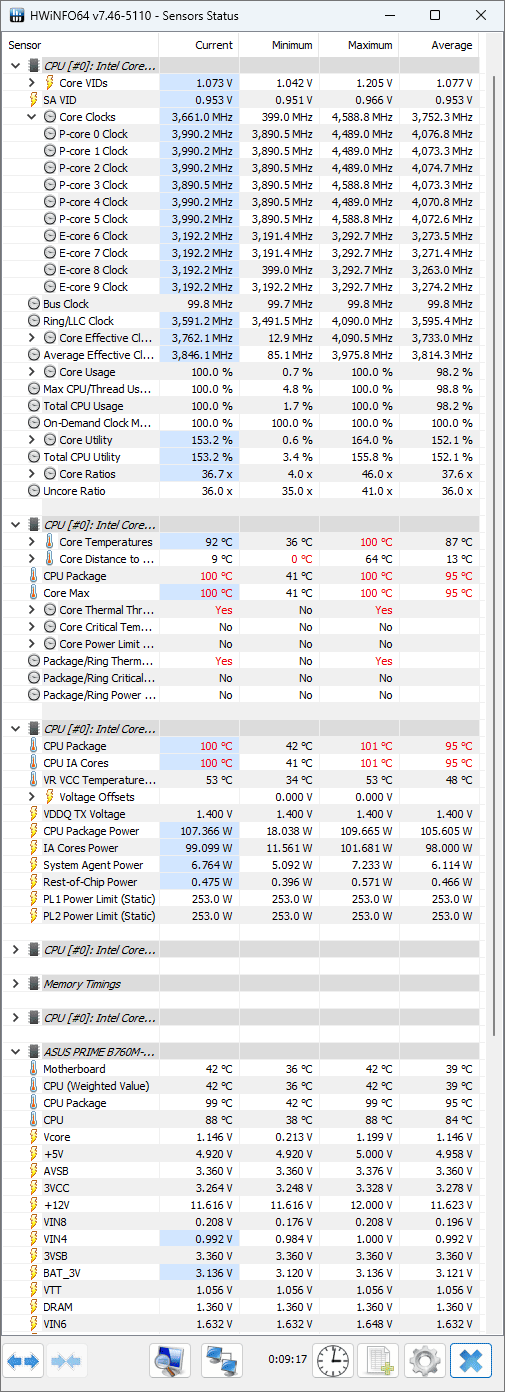The height and width of the screenshot is (1392, 505).
Task: Click the thermometer icon beside CPU IA Cores
Action: (35, 763)
